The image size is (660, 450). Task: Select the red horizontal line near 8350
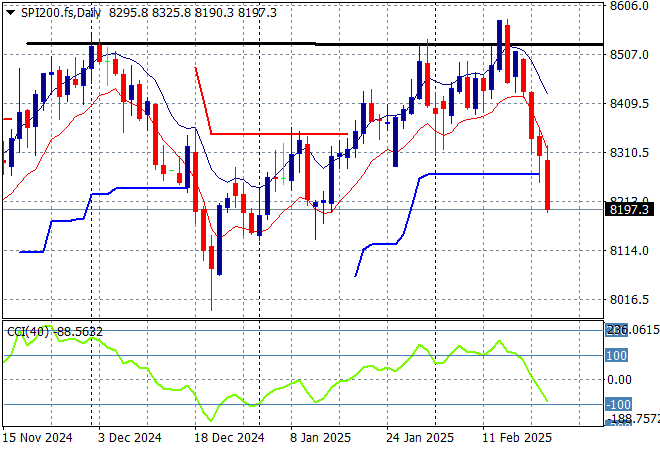pos(279,134)
